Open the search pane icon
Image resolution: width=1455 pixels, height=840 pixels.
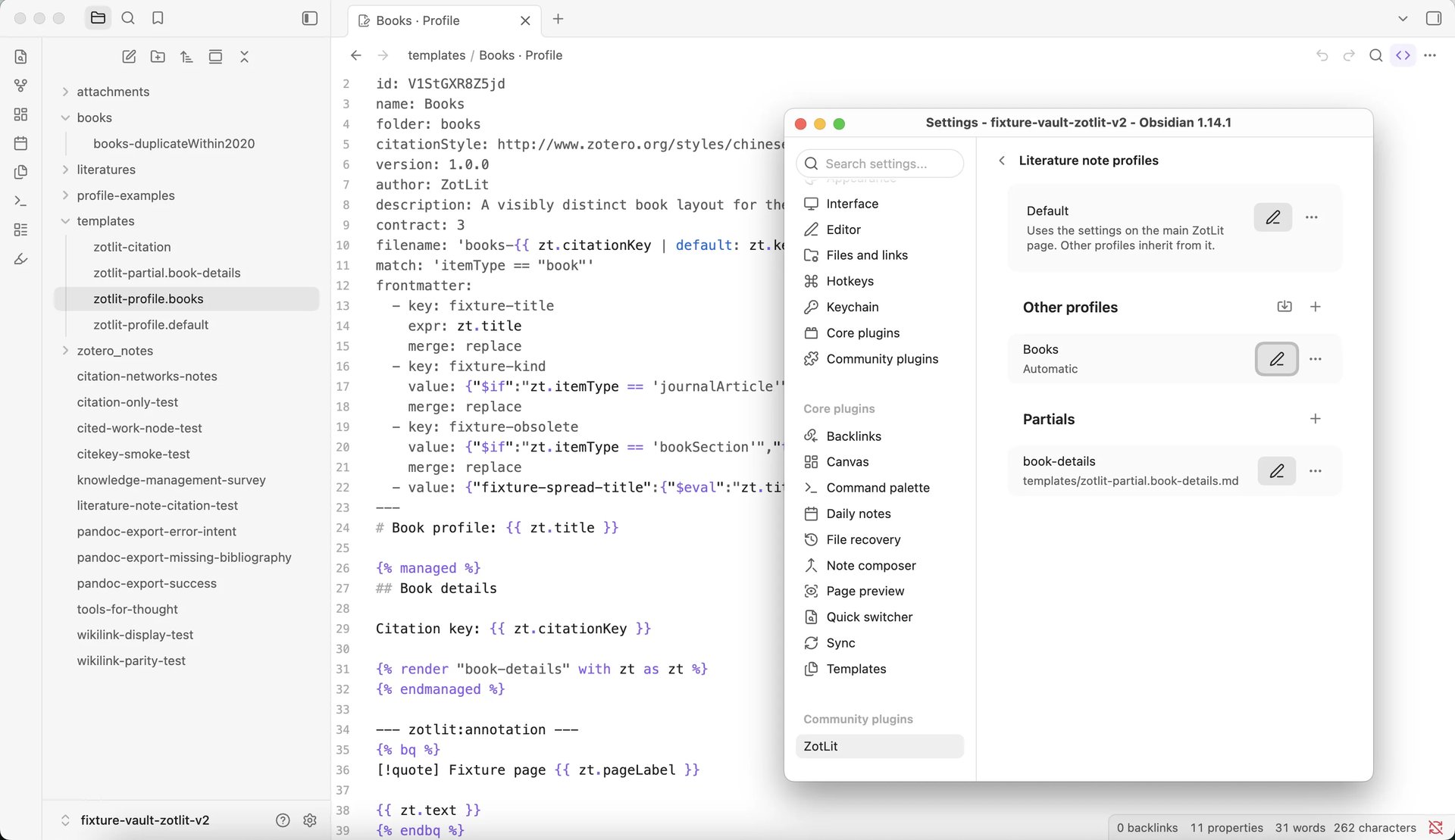128,18
